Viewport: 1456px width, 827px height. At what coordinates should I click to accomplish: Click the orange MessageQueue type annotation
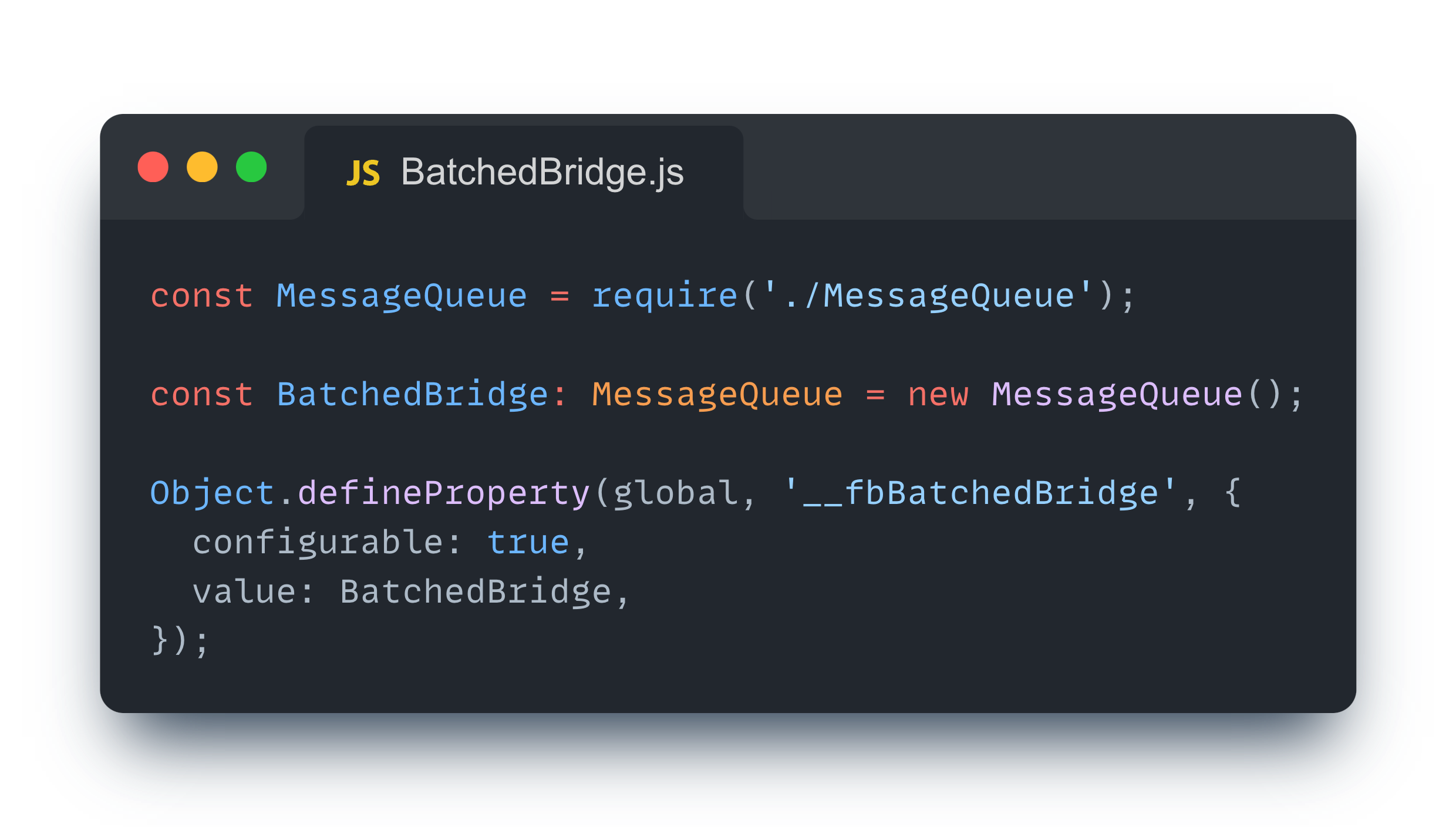pos(717,394)
